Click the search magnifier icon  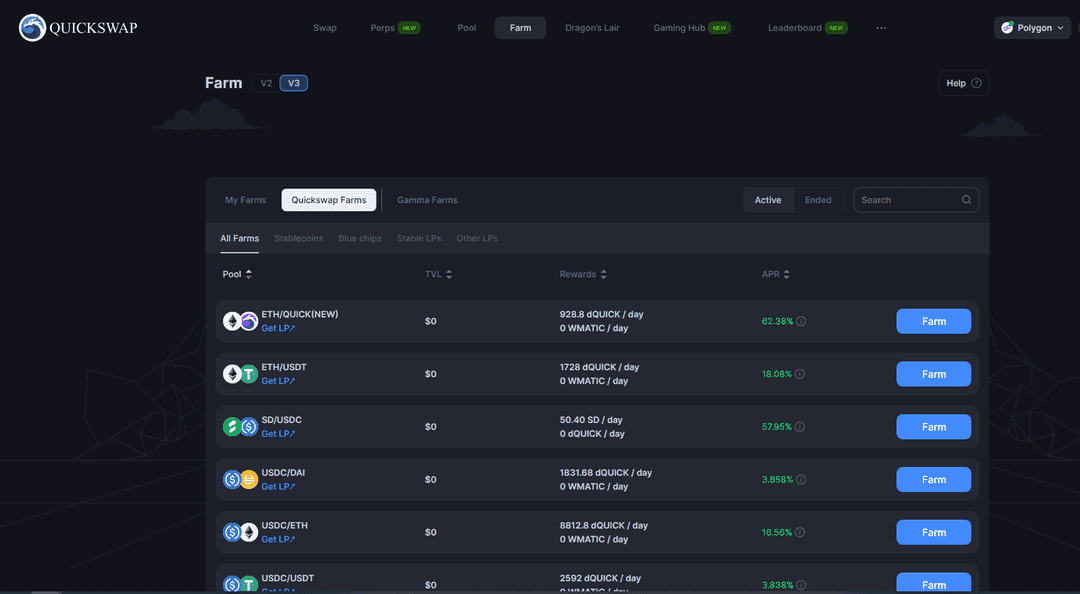tap(966, 199)
